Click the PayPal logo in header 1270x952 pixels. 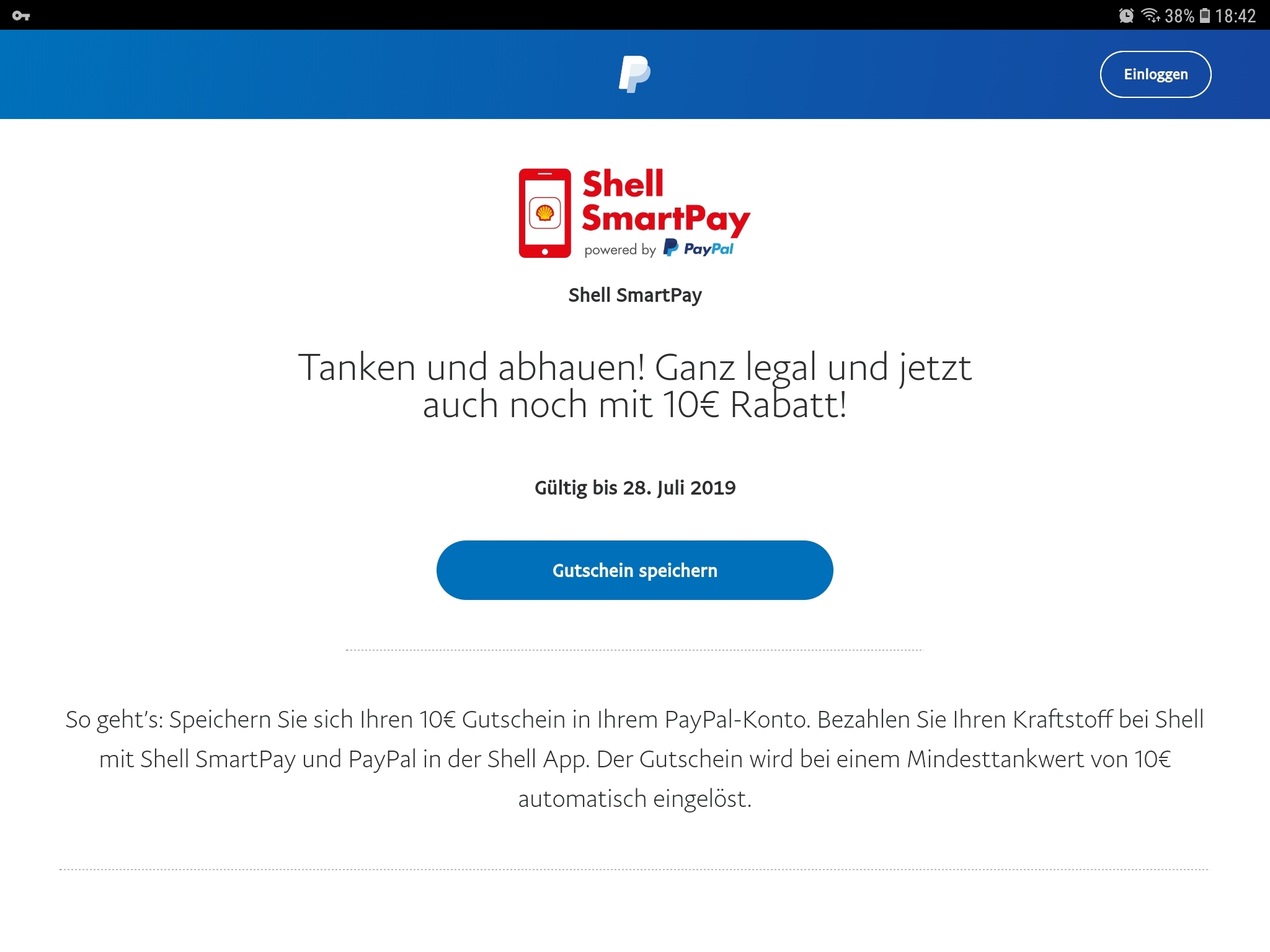point(634,74)
